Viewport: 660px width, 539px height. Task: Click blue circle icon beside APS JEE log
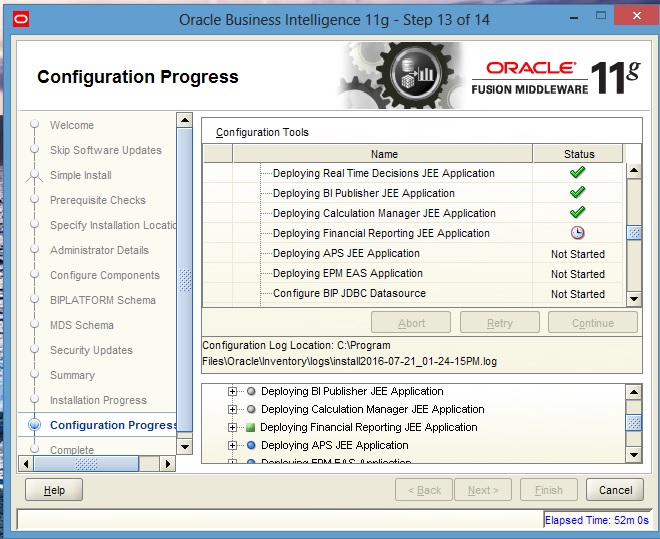[251, 445]
